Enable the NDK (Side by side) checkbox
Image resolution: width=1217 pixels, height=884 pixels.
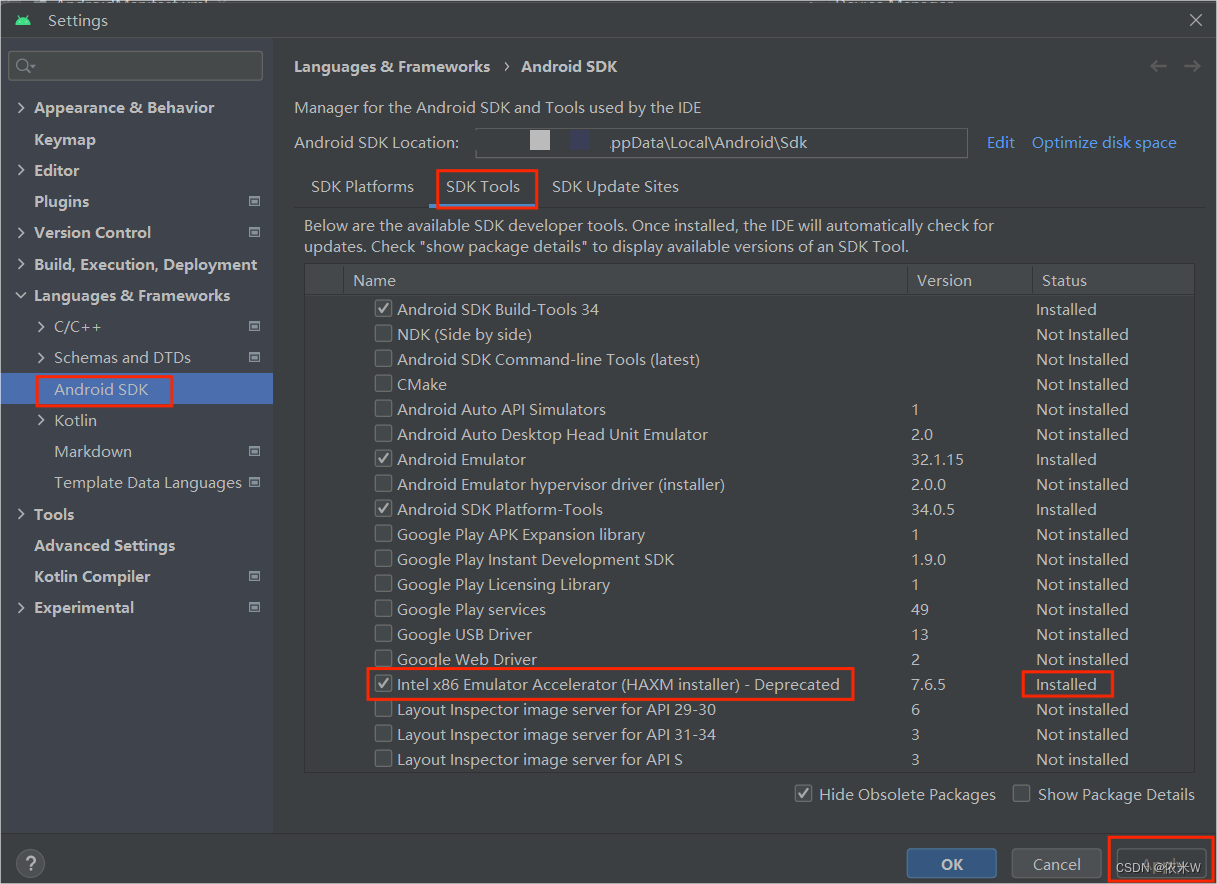pos(383,334)
